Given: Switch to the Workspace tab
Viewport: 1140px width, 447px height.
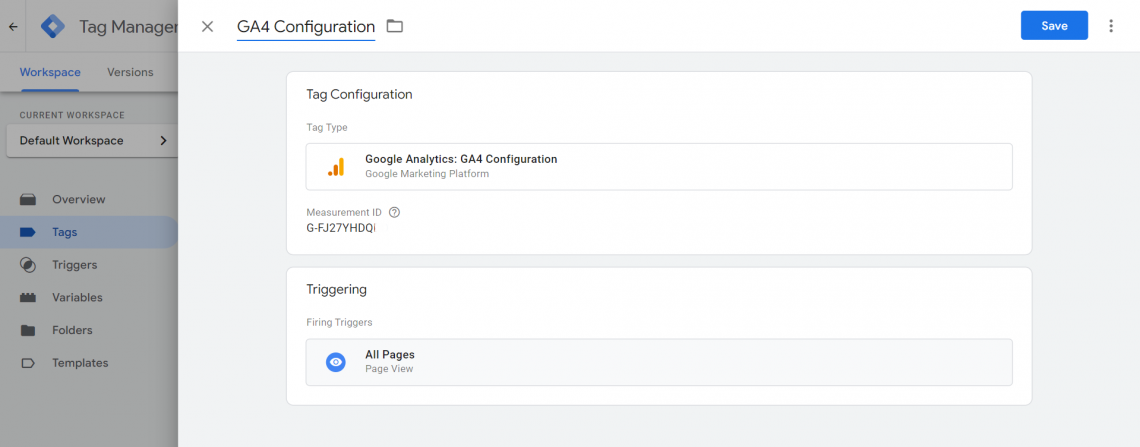Looking at the screenshot, I should pyautogui.click(x=50, y=72).
